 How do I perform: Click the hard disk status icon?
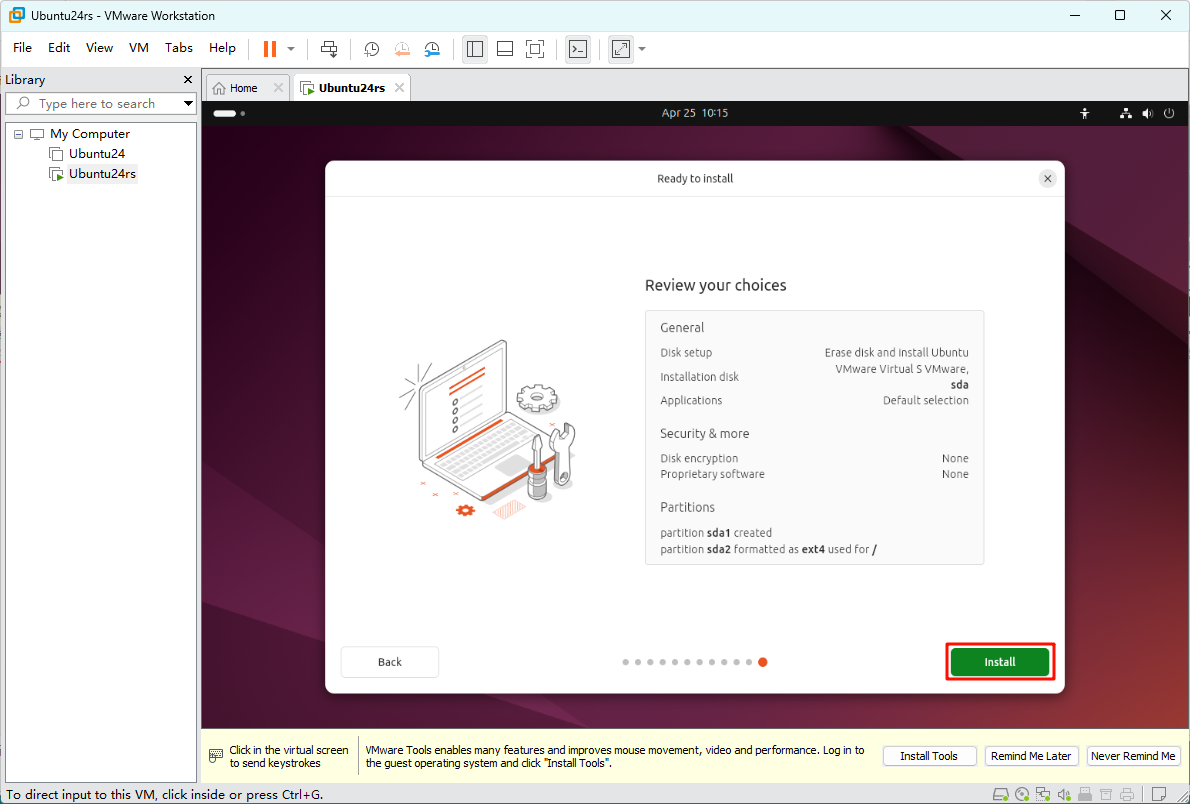(x=1000, y=794)
